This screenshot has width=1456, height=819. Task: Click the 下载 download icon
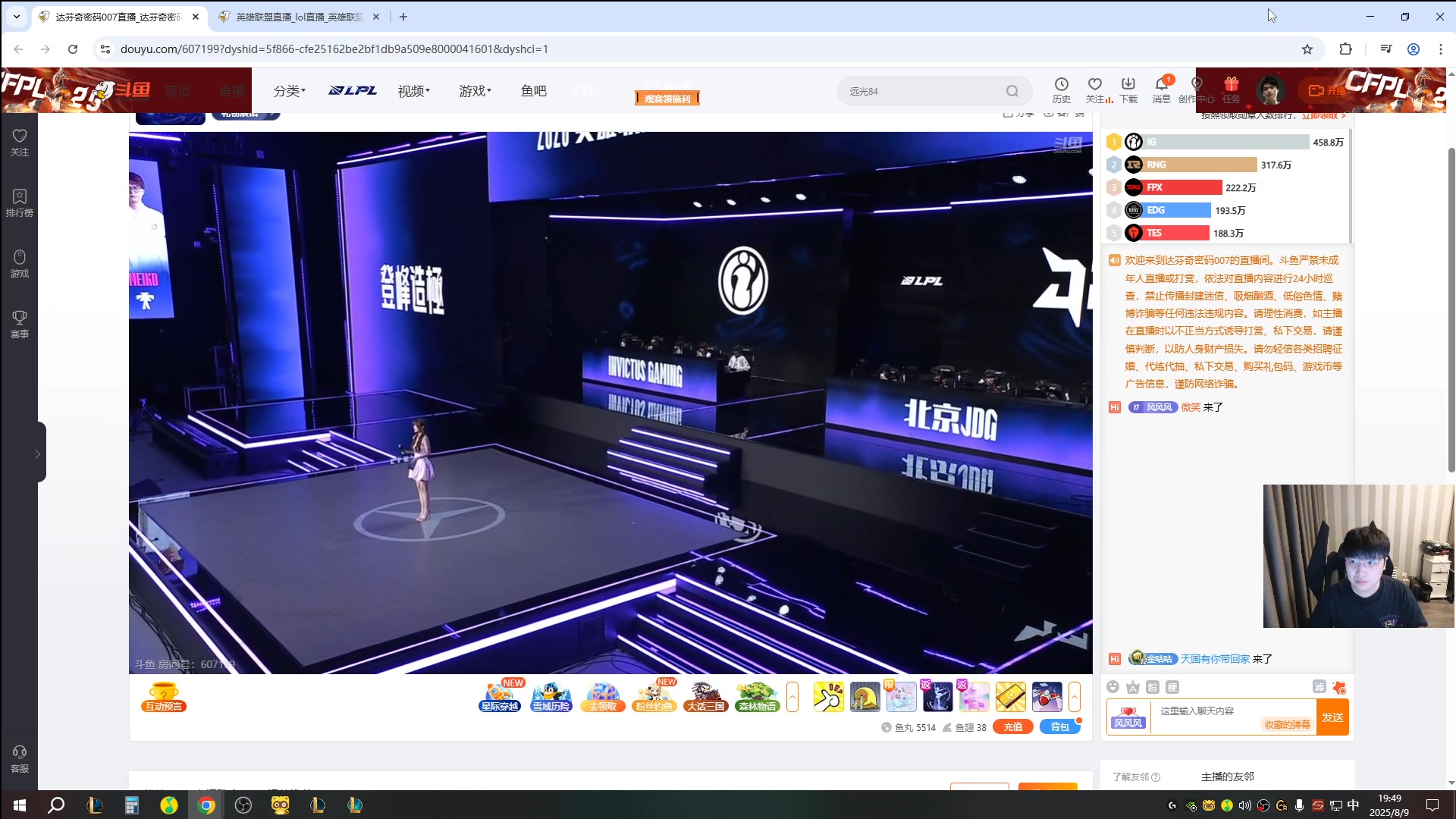[x=1128, y=89]
